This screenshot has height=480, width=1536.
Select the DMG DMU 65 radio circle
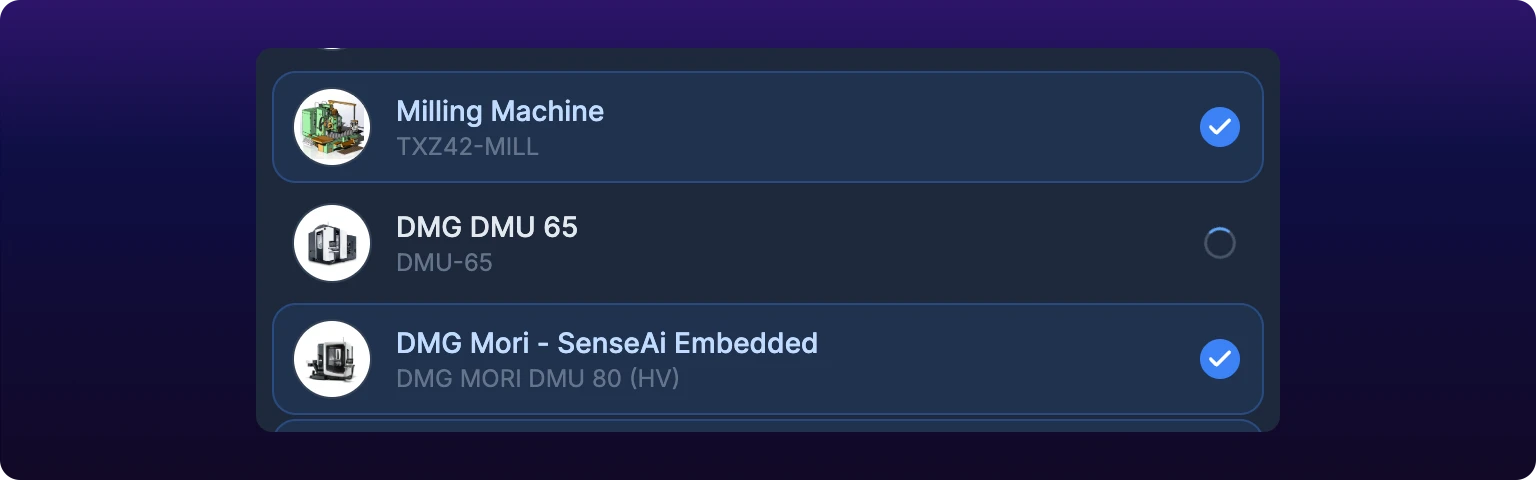click(x=1220, y=243)
